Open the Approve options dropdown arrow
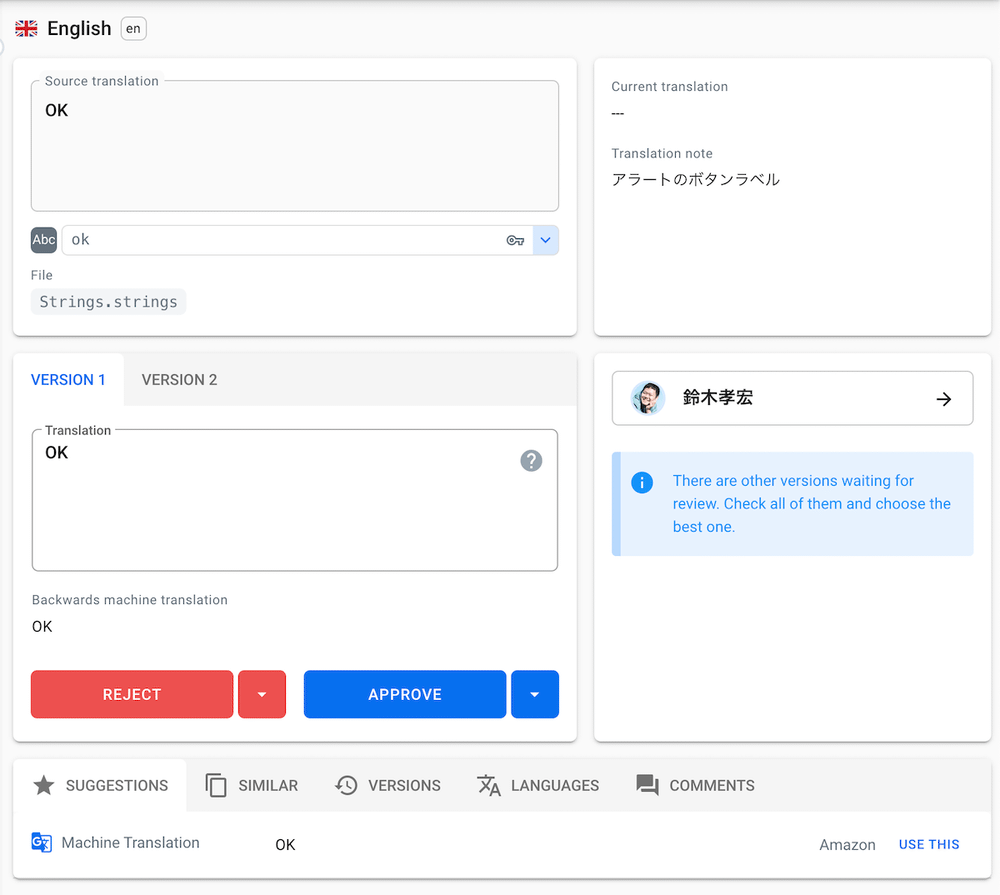 pos(535,695)
